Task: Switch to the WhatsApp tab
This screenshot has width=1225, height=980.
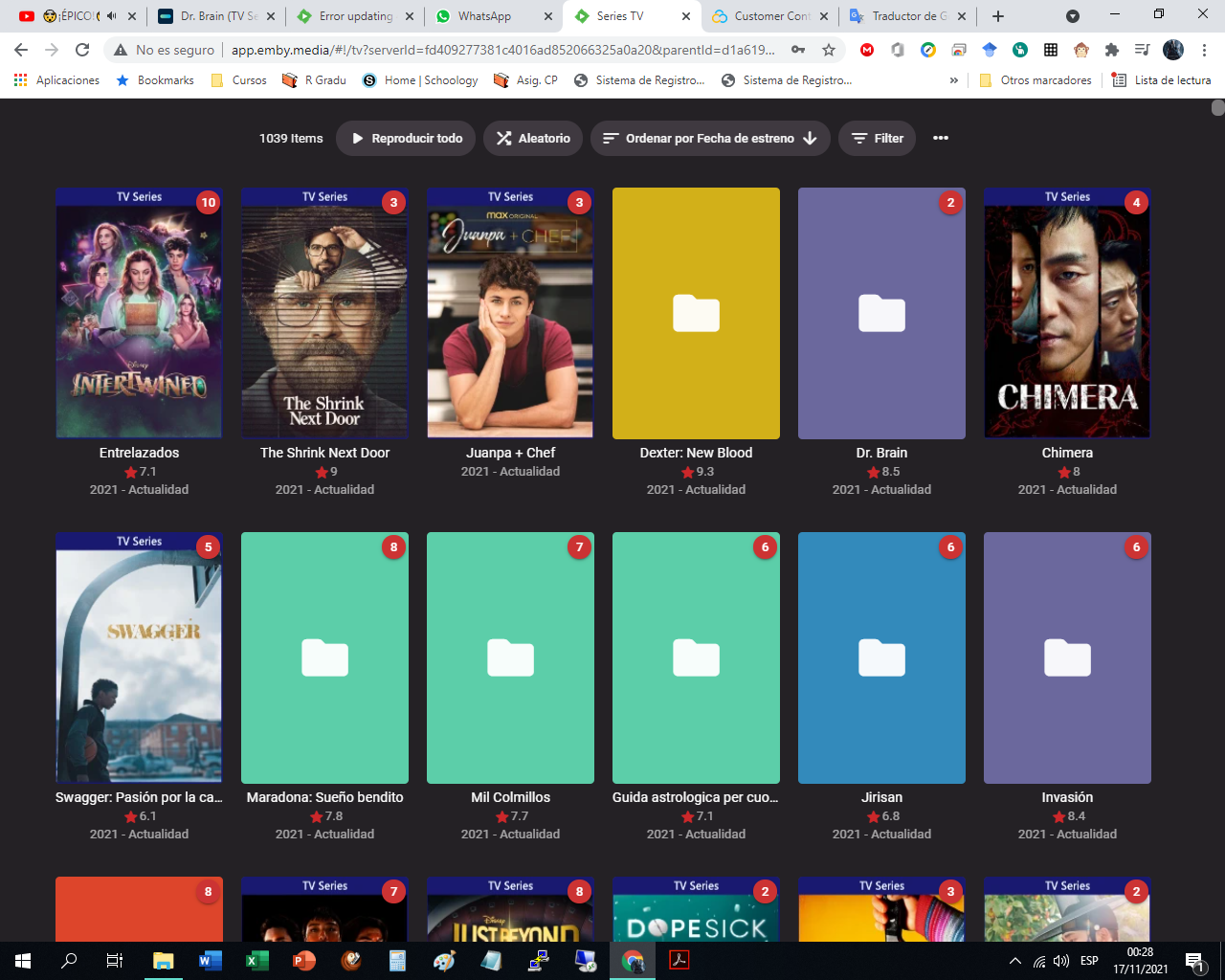Action: pos(484,16)
